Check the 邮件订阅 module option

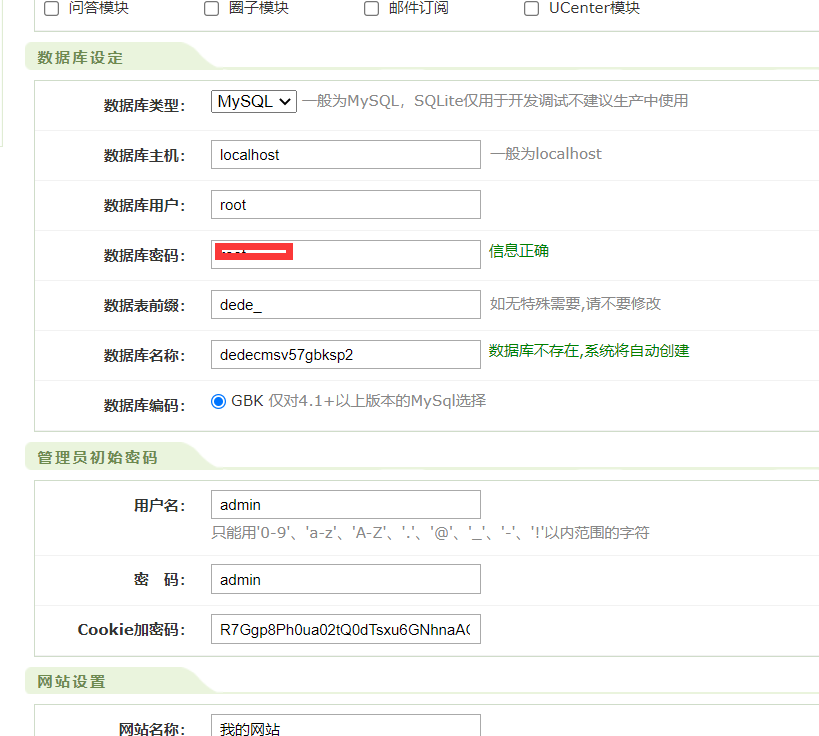tap(371, 8)
